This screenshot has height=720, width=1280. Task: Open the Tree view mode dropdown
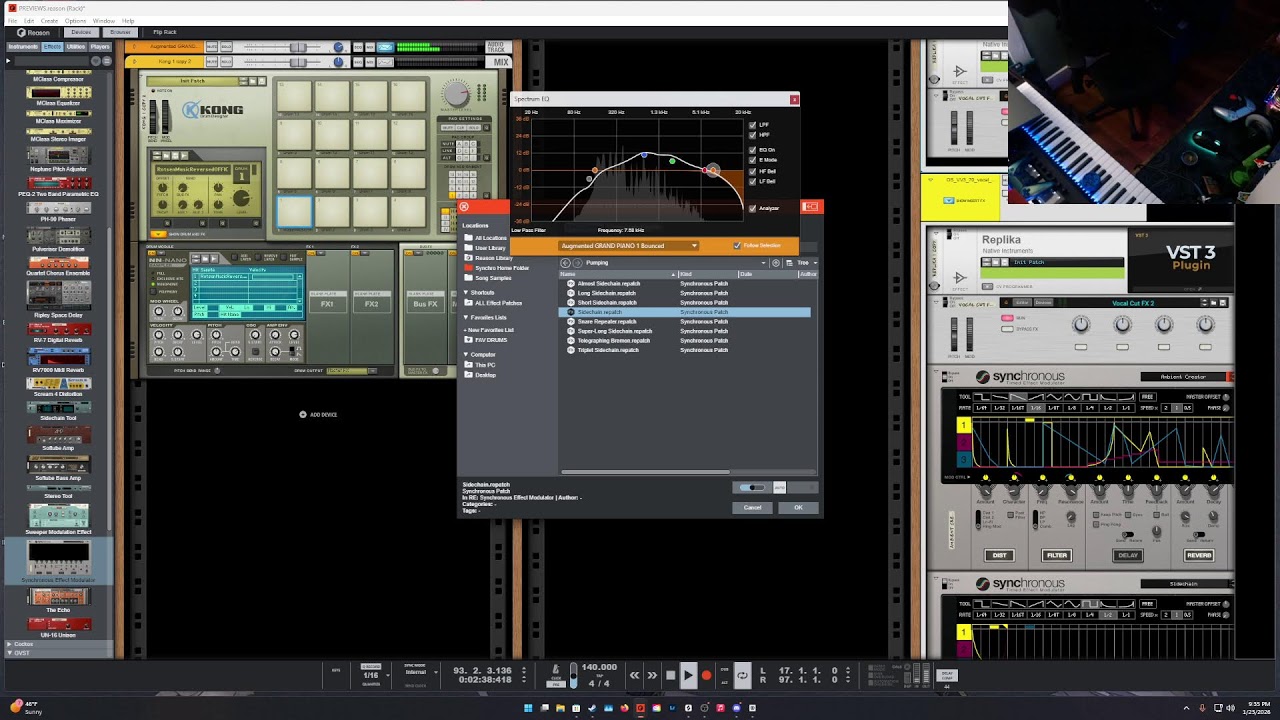[x=802, y=263]
